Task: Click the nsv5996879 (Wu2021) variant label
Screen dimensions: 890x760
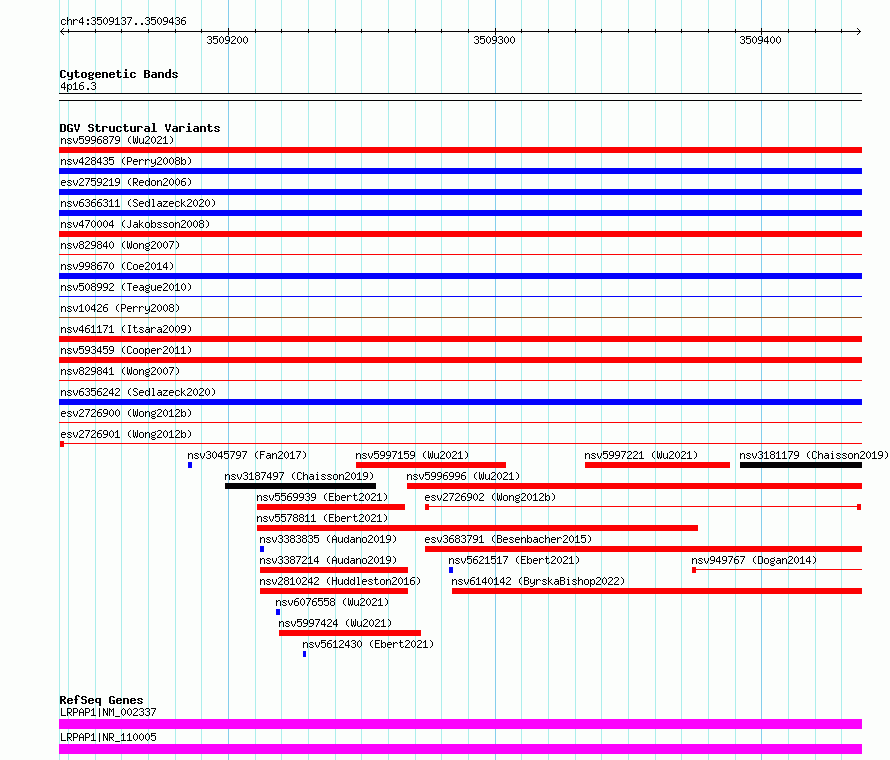Action: [x=117, y=140]
